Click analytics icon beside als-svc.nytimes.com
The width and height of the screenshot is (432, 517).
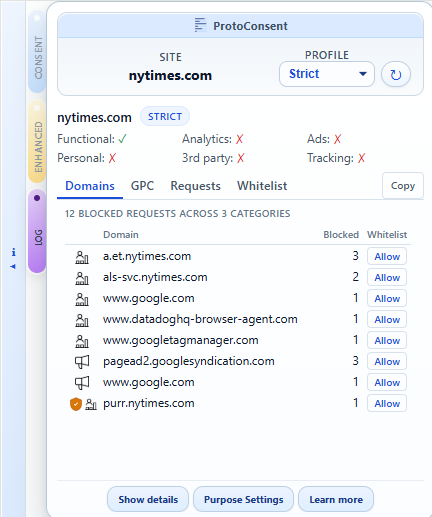pyautogui.click(x=82, y=278)
